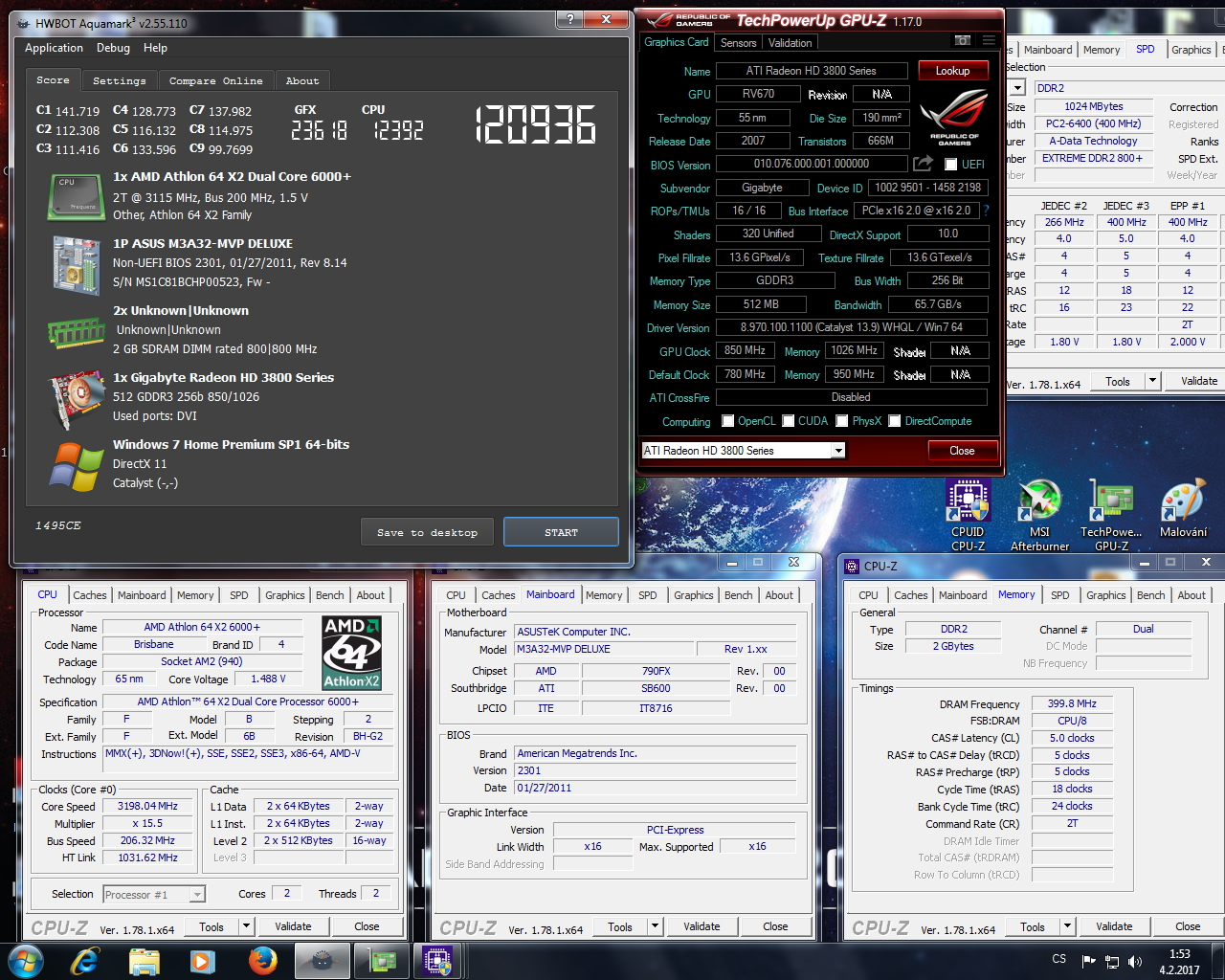
Task: Click the processor icon in Aquamark score list
Action: pyautogui.click(x=76, y=196)
